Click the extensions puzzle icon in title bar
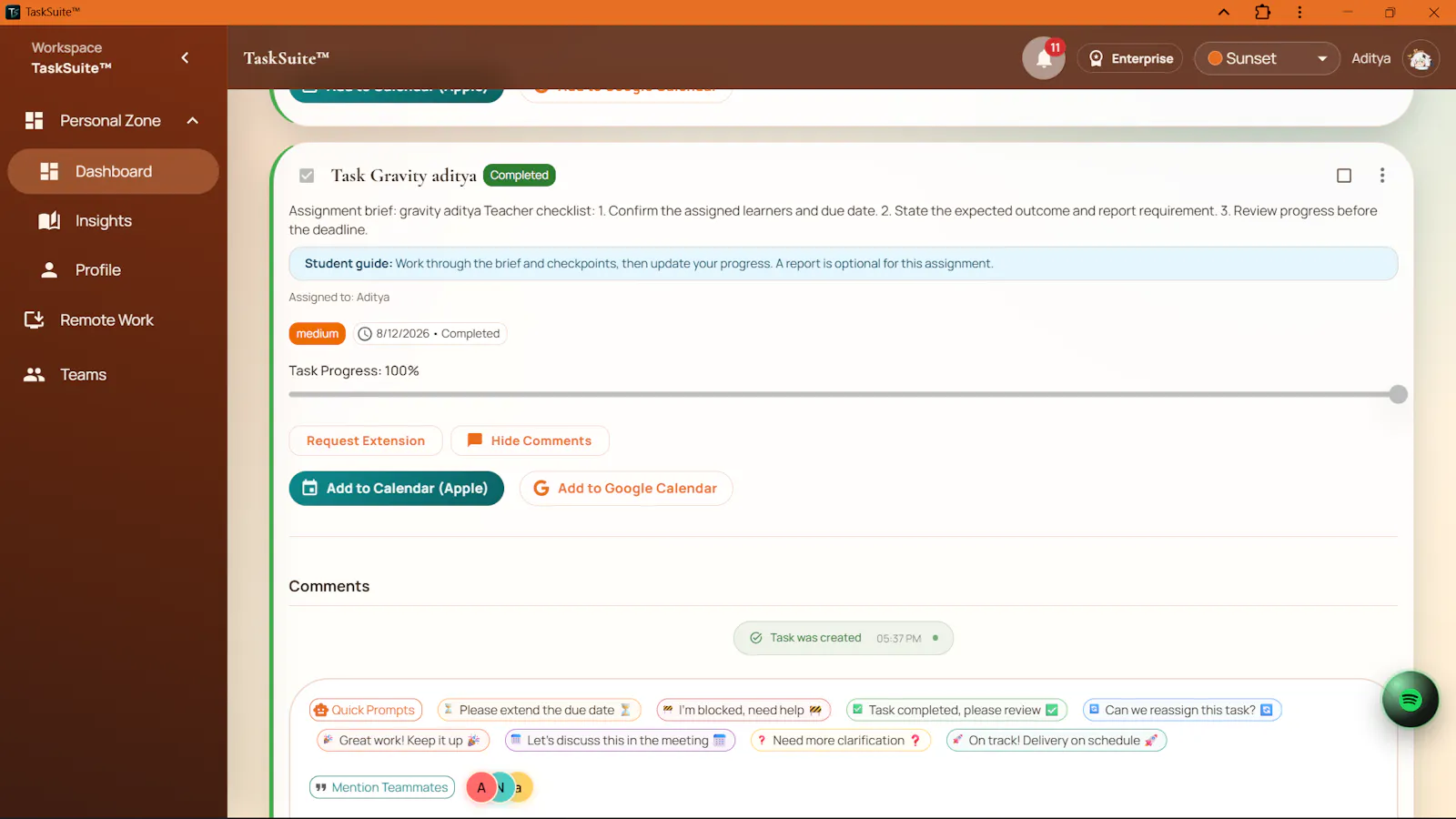 point(1262,12)
